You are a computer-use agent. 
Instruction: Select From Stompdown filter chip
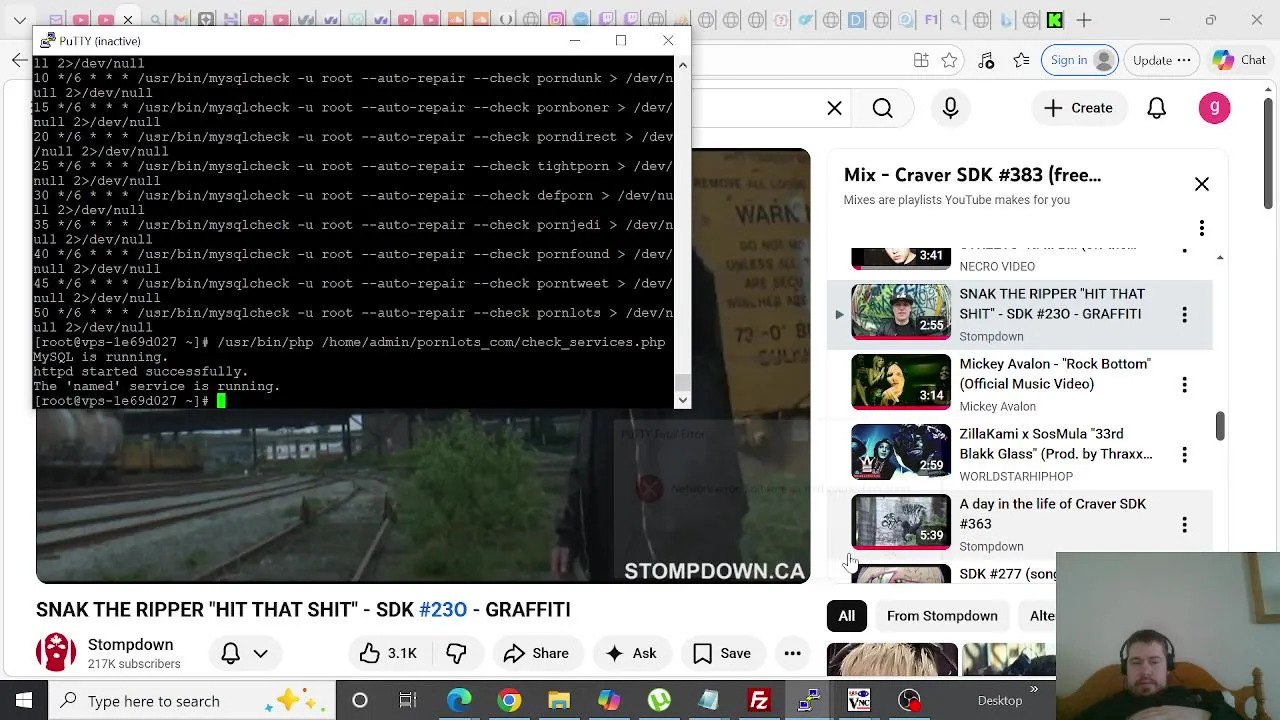942,616
